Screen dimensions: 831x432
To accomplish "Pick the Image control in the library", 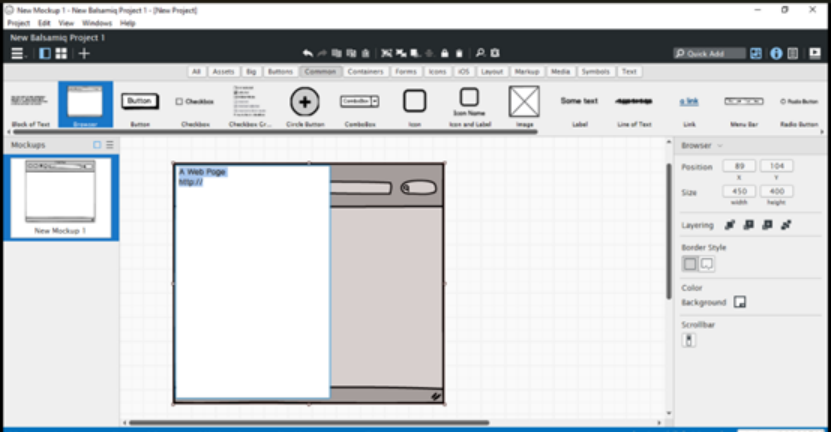I will pyautogui.click(x=525, y=105).
